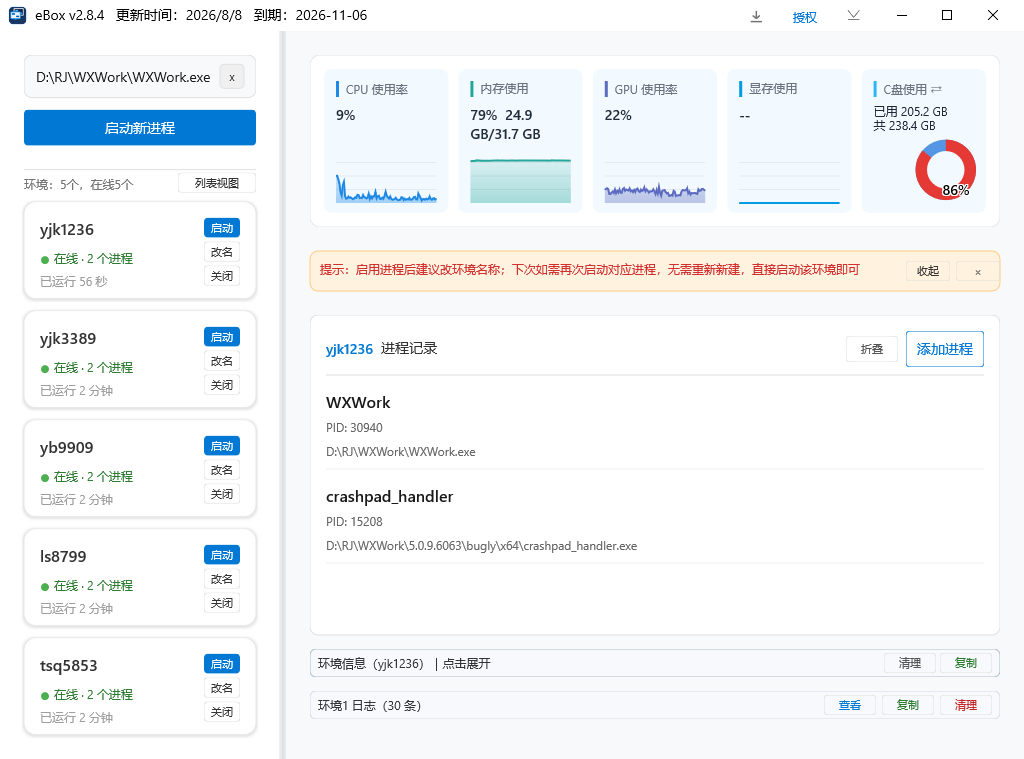Image resolution: width=1024 pixels, height=759 pixels.
Task: Rename the tsq5853 environment
Action: click(222, 688)
